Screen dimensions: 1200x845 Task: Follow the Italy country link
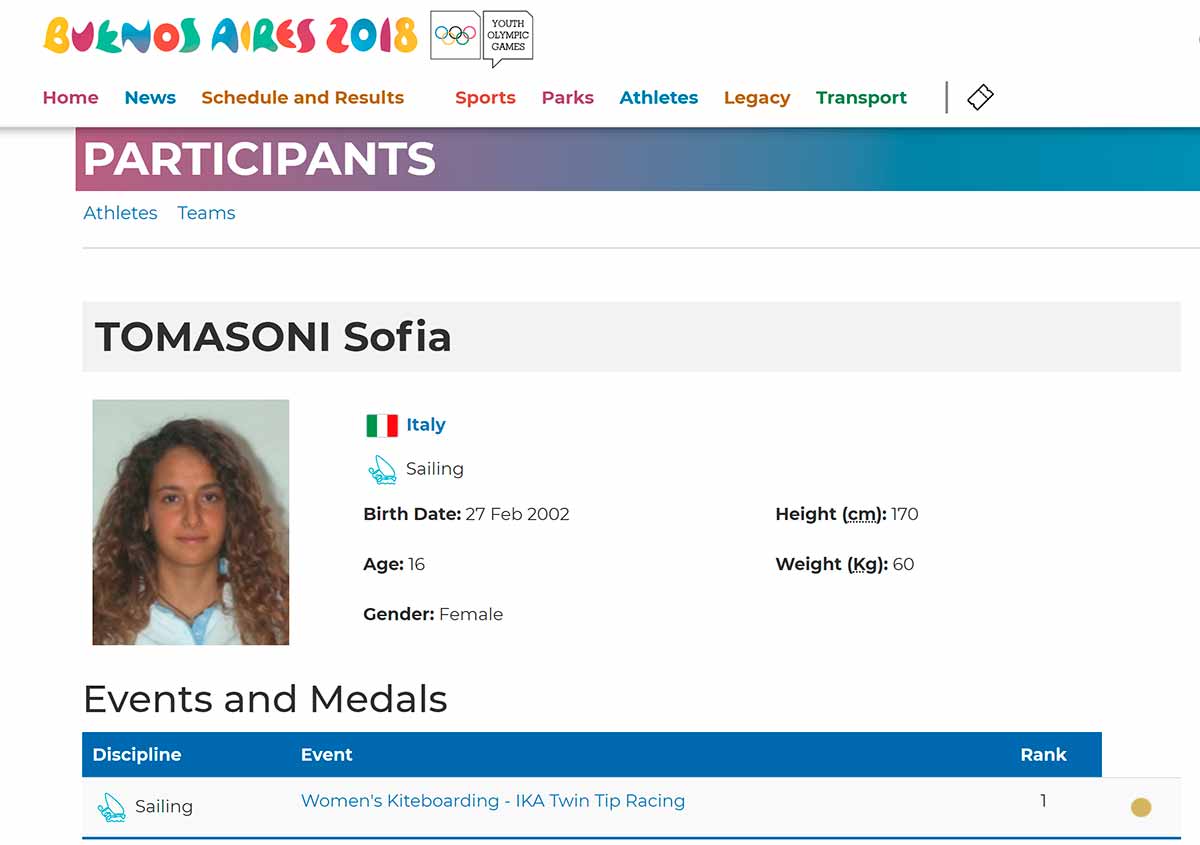point(426,425)
